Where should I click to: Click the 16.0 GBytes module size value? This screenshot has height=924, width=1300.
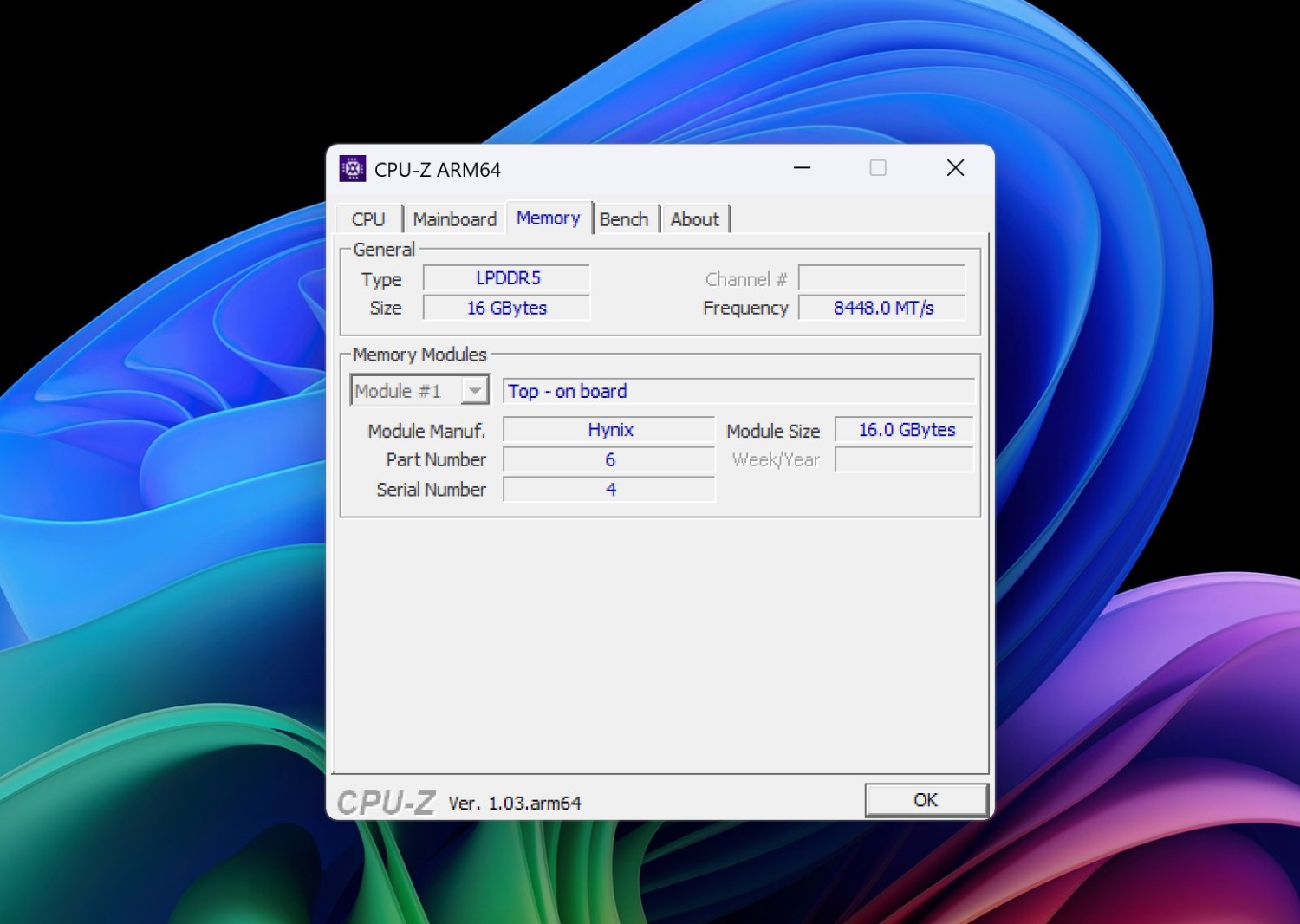click(x=904, y=430)
